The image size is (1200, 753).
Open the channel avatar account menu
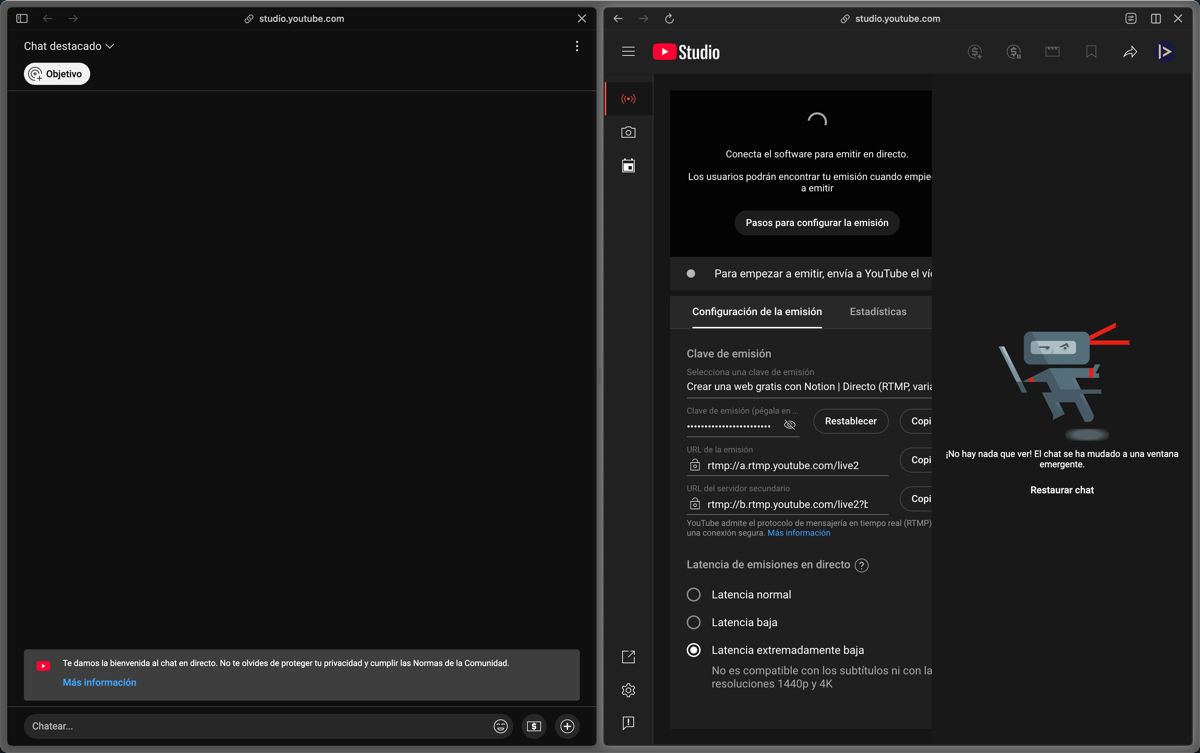point(1165,52)
